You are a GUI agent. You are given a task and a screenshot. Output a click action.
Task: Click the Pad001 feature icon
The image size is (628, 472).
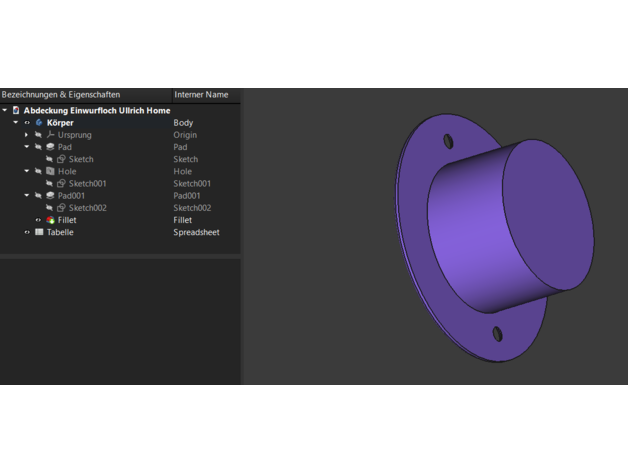[50, 196]
